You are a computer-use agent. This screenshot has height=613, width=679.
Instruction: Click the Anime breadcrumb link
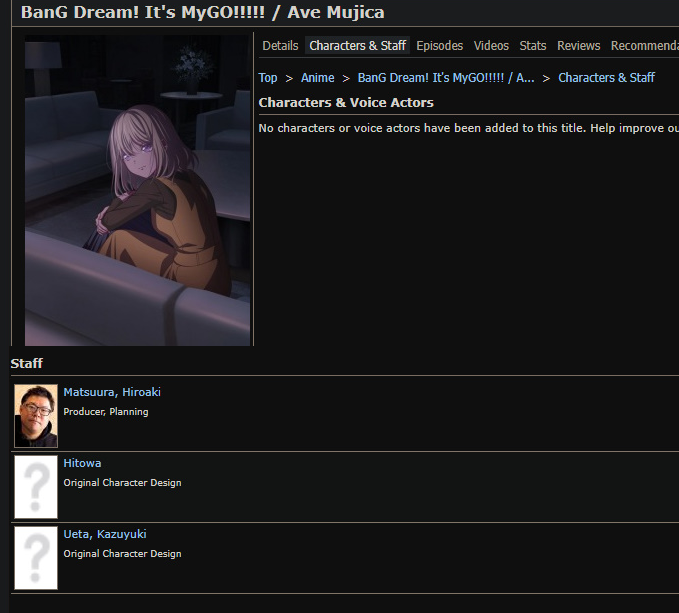click(317, 78)
